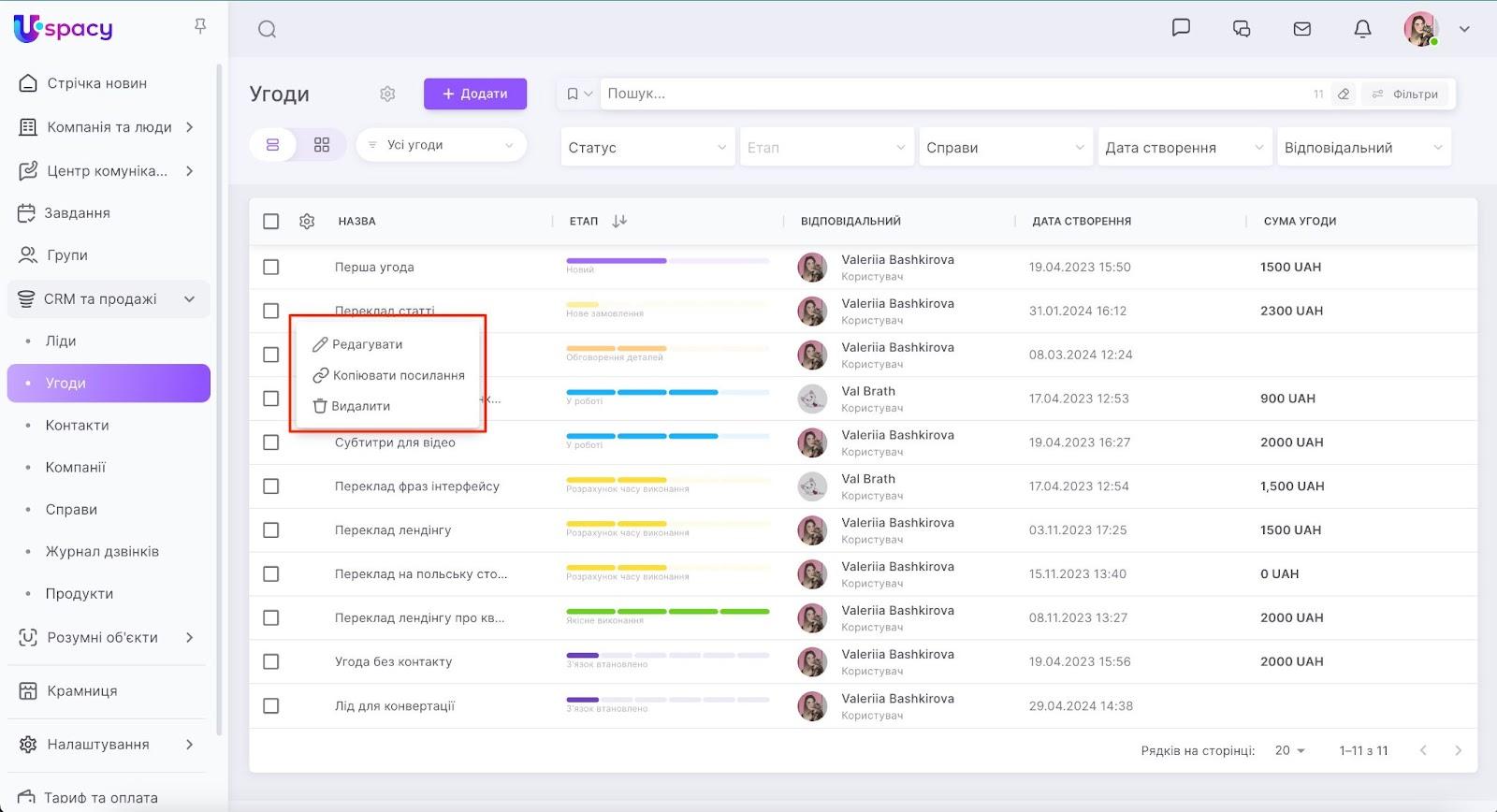Viewport: 1497px width, 812px height.
Task: Click the clear filter eraser icon
Action: click(1344, 94)
